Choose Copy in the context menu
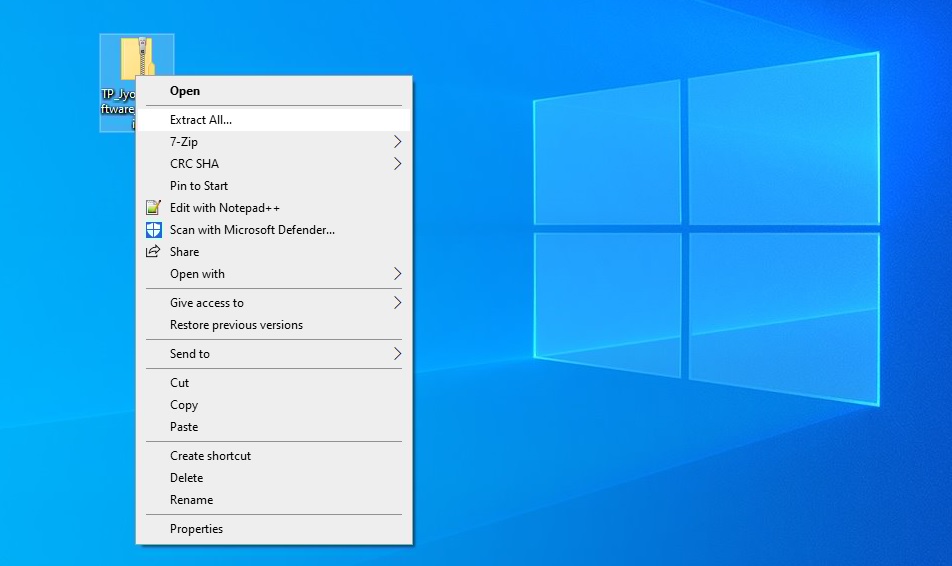This screenshot has width=952, height=566. pos(184,405)
